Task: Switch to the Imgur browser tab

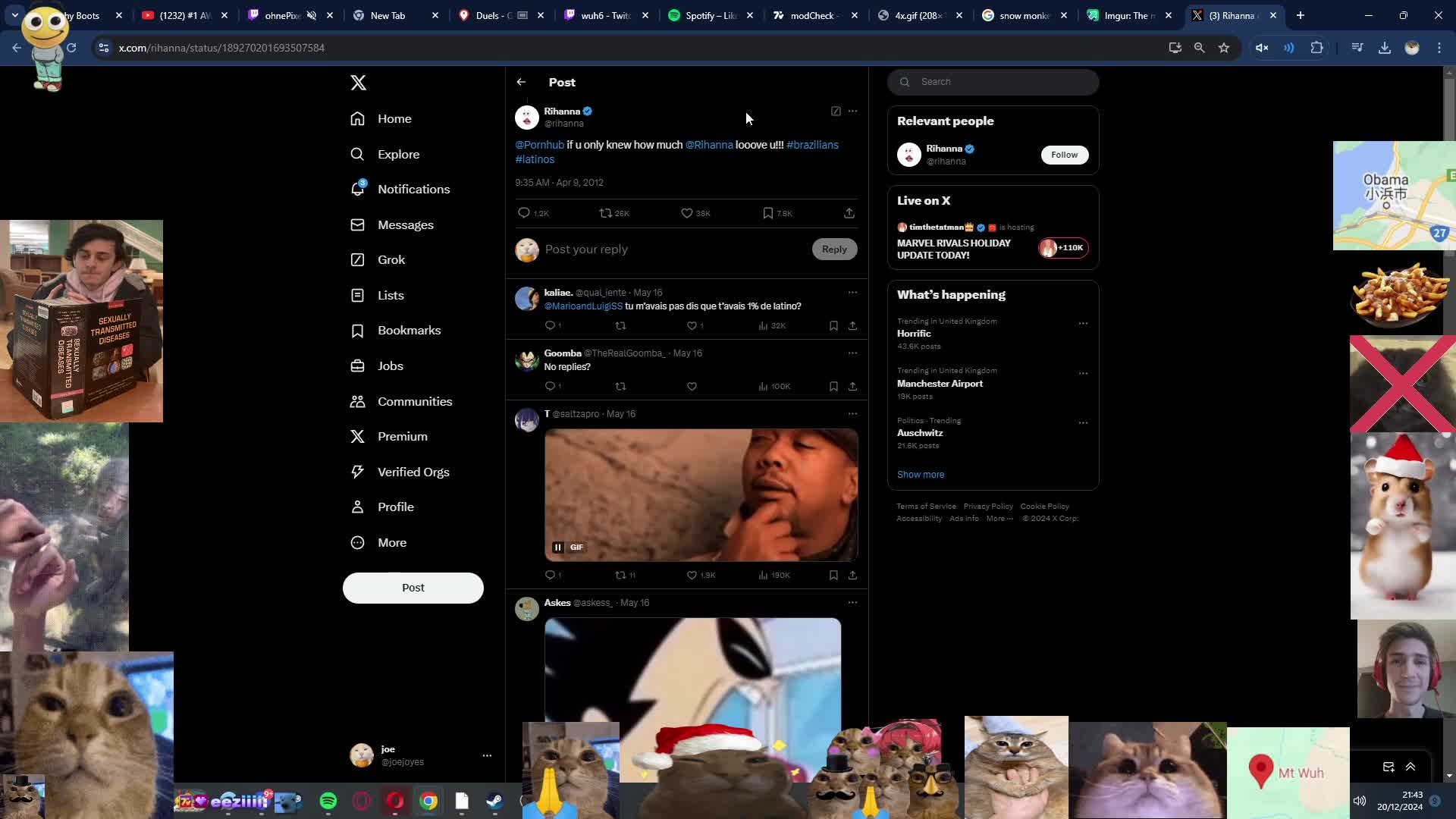Action: pos(1129,15)
